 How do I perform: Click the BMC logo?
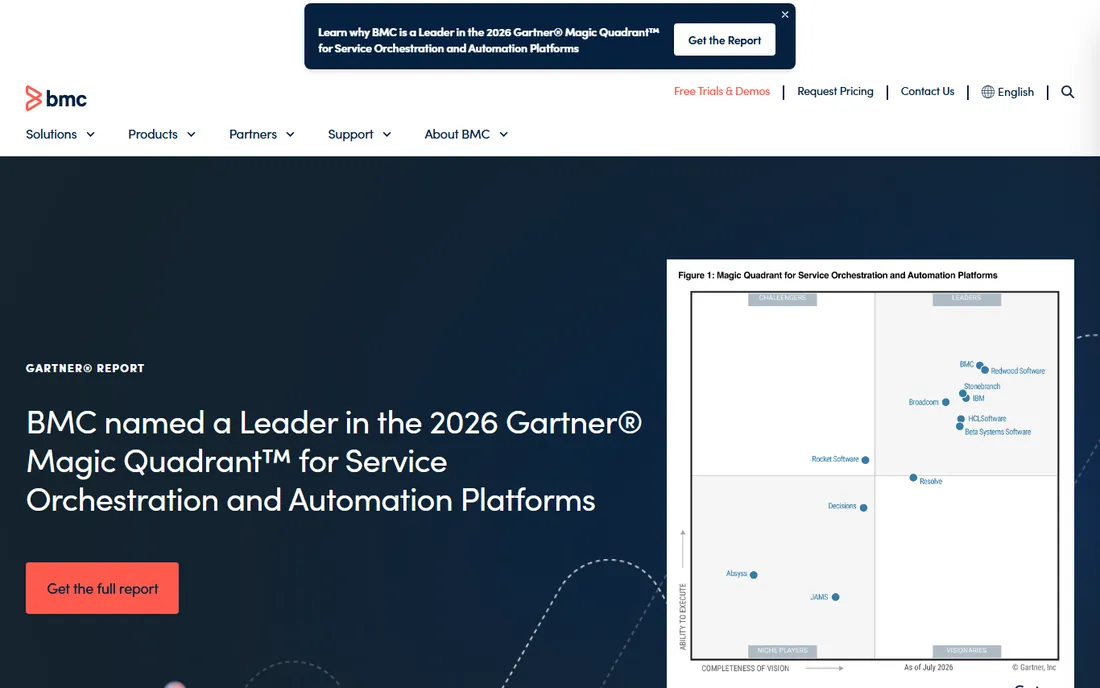click(x=56, y=98)
